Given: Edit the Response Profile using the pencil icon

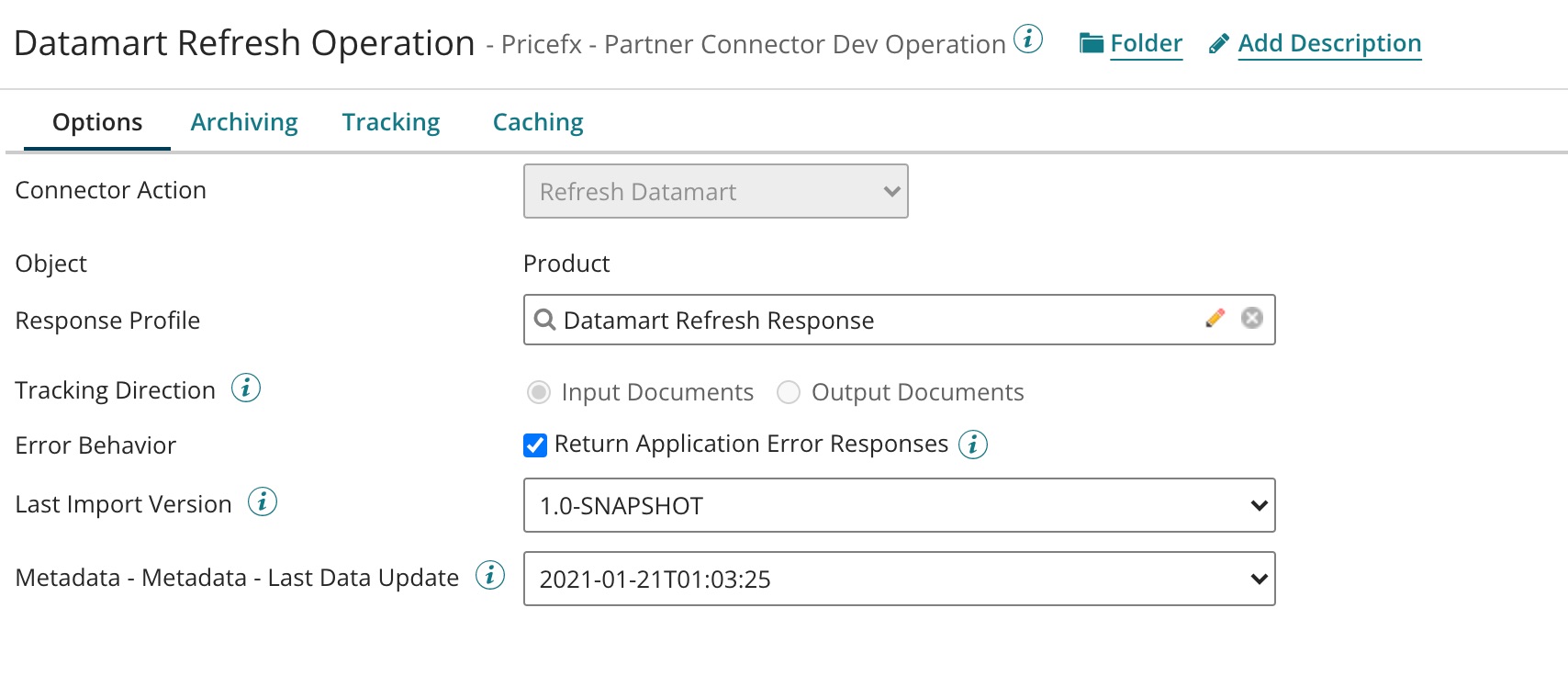Looking at the screenshot, I should coord(1215,318).
